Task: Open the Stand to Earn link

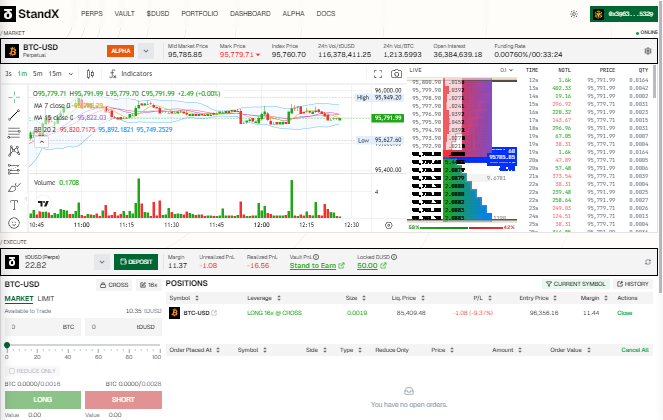Action: click(x=317, y=266)
